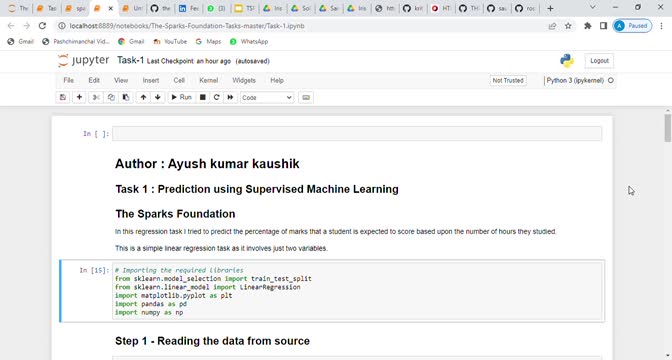Move selected cell up arrow
The width and height of the screenshot is (672, 360).
[x=143, y=97]
